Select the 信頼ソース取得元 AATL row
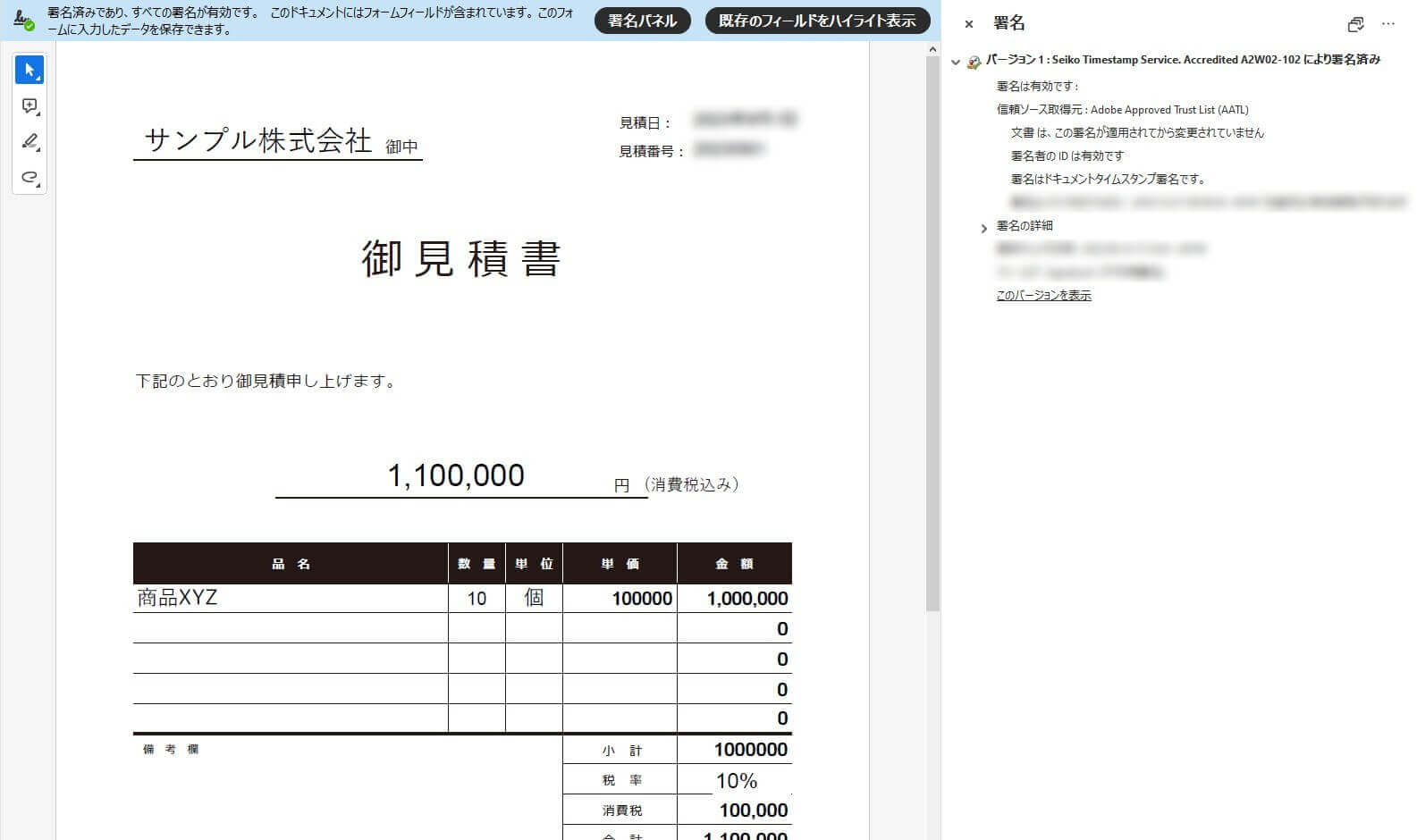This screenshot has width=1417, height=840. click(x=1122, y=110)
